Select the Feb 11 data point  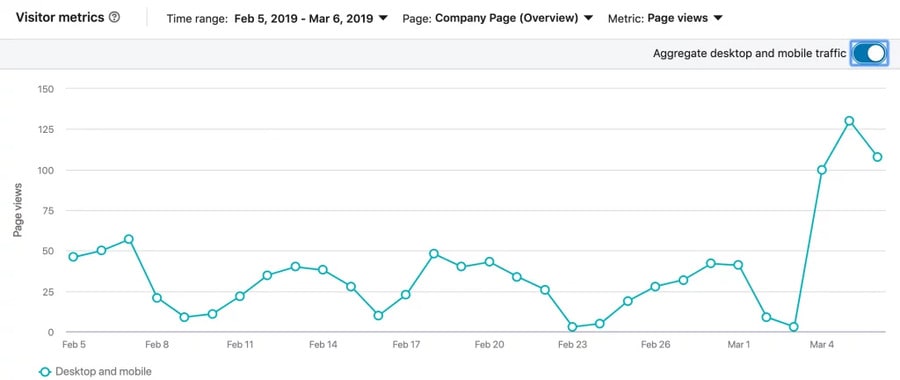click(240, 296)
